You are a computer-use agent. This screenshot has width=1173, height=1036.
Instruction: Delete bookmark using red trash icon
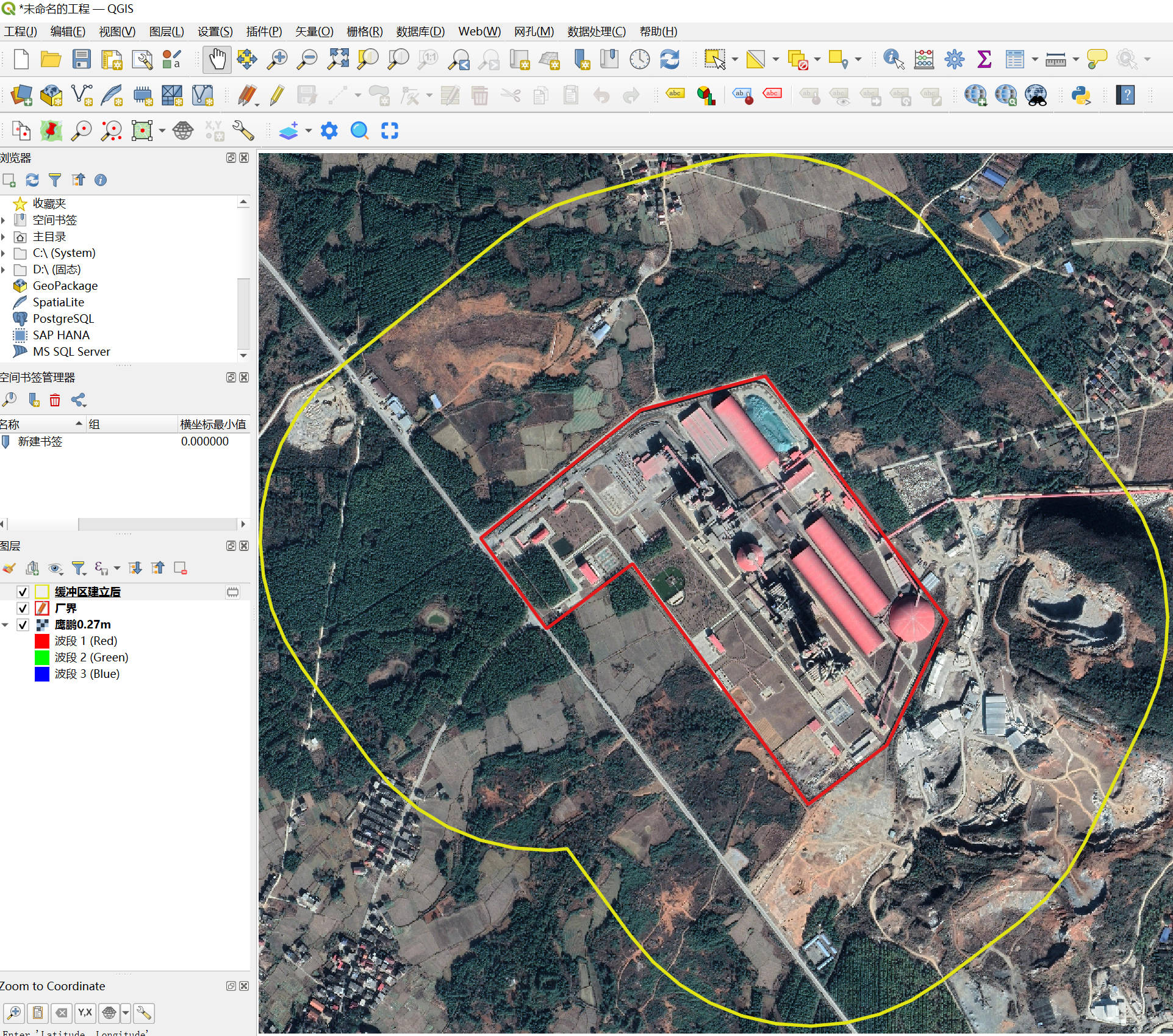tap(55, 400)
